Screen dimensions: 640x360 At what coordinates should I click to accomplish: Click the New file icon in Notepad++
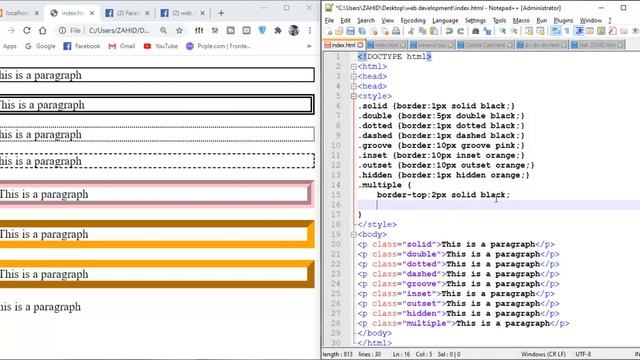click(328, 31)
